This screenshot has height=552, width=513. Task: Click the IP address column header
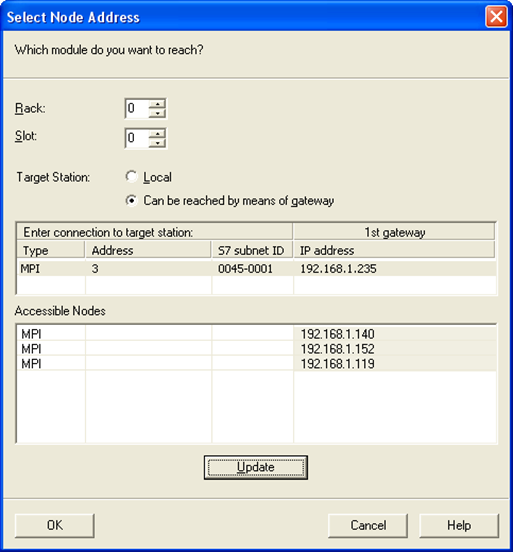point(394,250)
